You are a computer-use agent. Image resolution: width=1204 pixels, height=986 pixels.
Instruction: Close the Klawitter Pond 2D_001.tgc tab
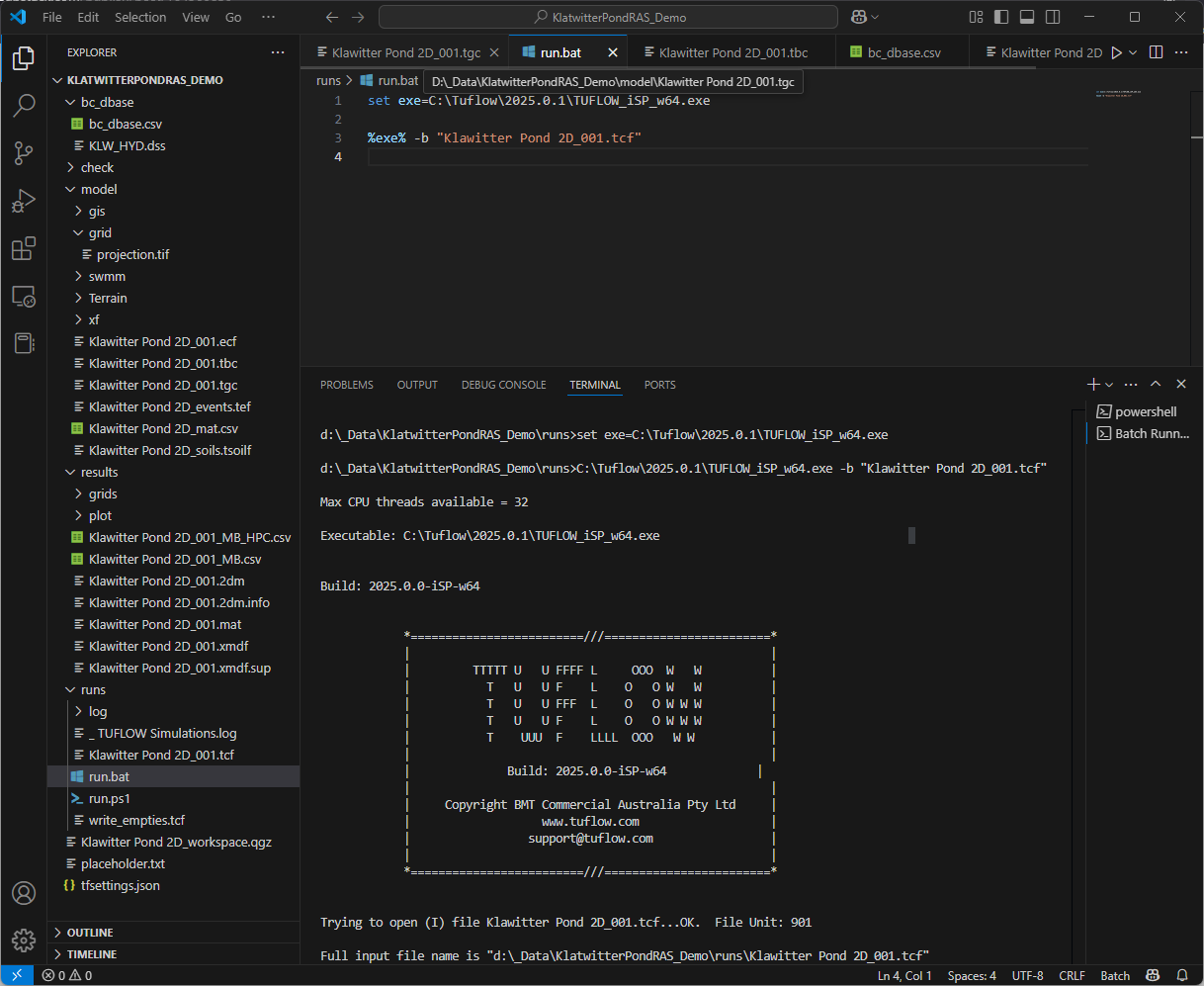494,52
